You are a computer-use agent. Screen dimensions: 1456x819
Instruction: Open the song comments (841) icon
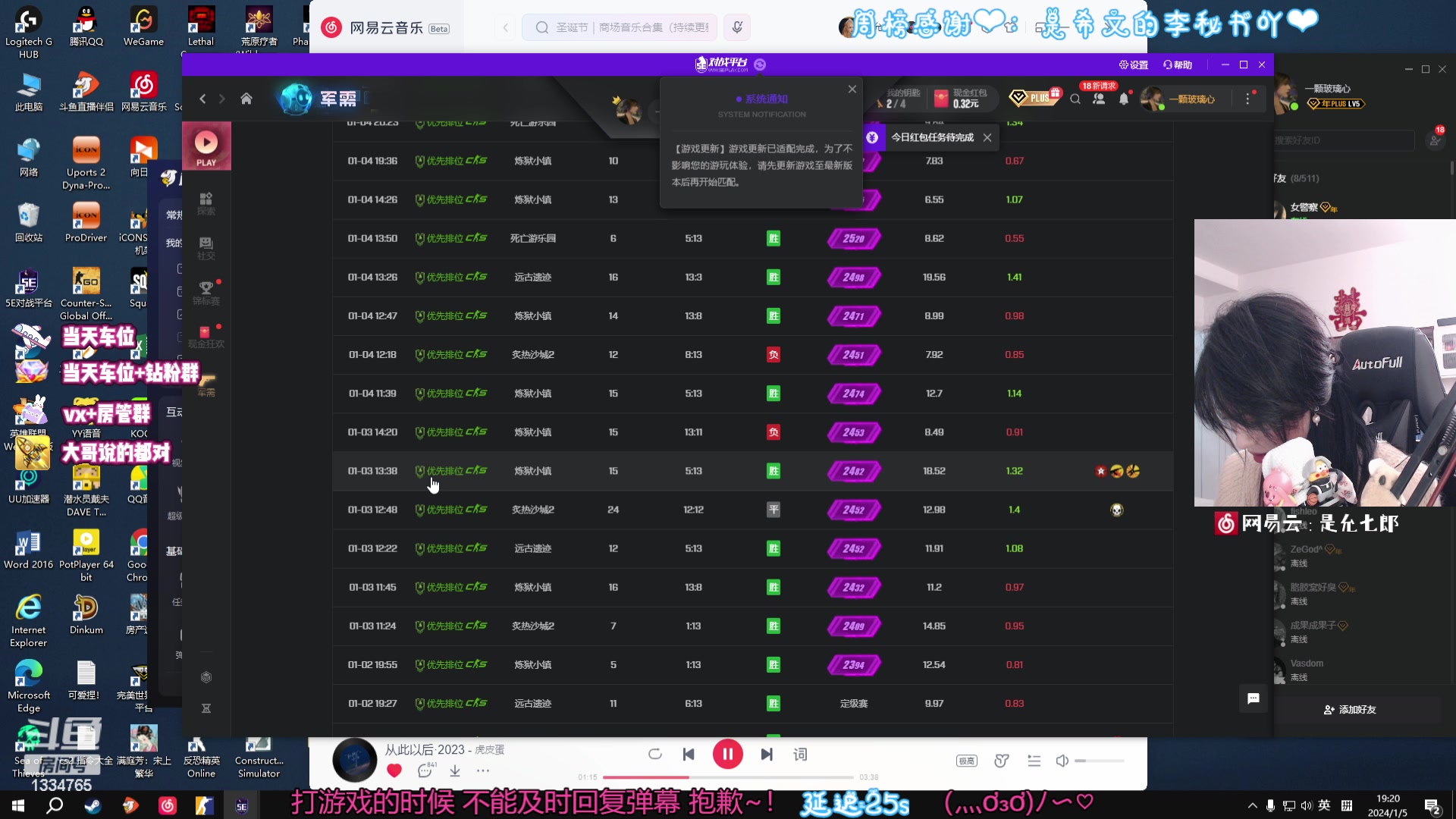[x=425, y=770]
